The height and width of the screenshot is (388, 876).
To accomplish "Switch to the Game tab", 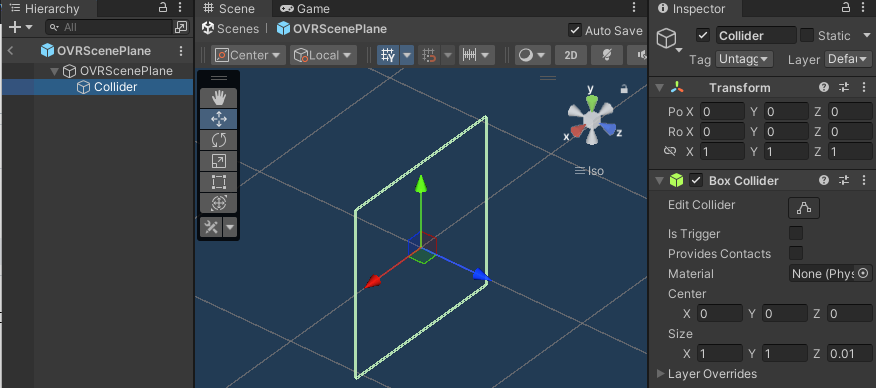I will [305, 9].
